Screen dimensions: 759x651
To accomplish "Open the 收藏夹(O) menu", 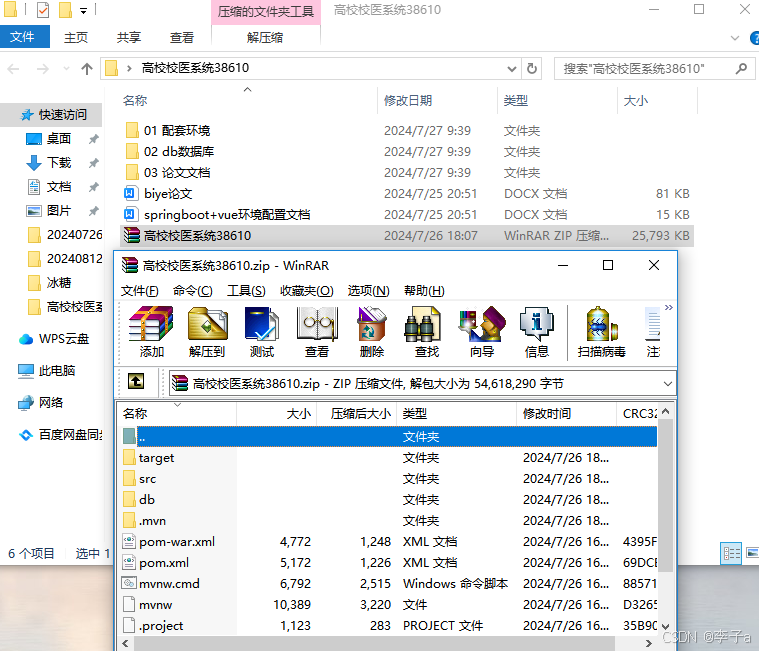I will coord(306,291).
